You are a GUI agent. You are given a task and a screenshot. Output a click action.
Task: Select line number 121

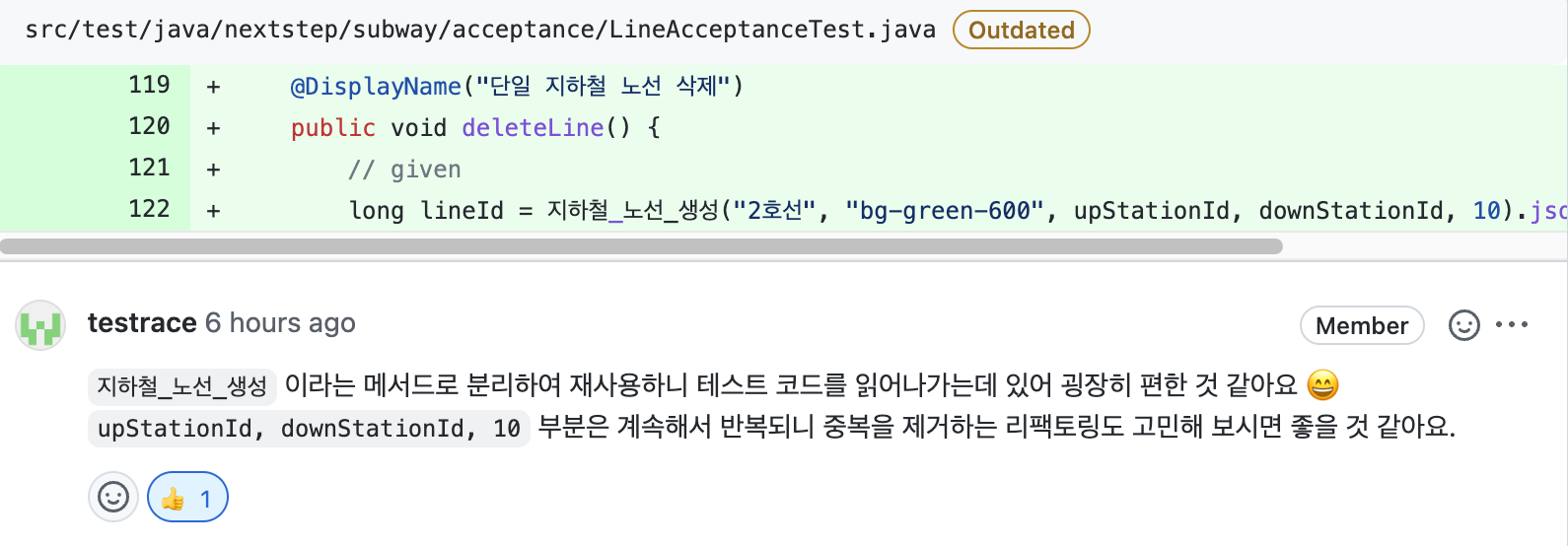coord(149,169)
